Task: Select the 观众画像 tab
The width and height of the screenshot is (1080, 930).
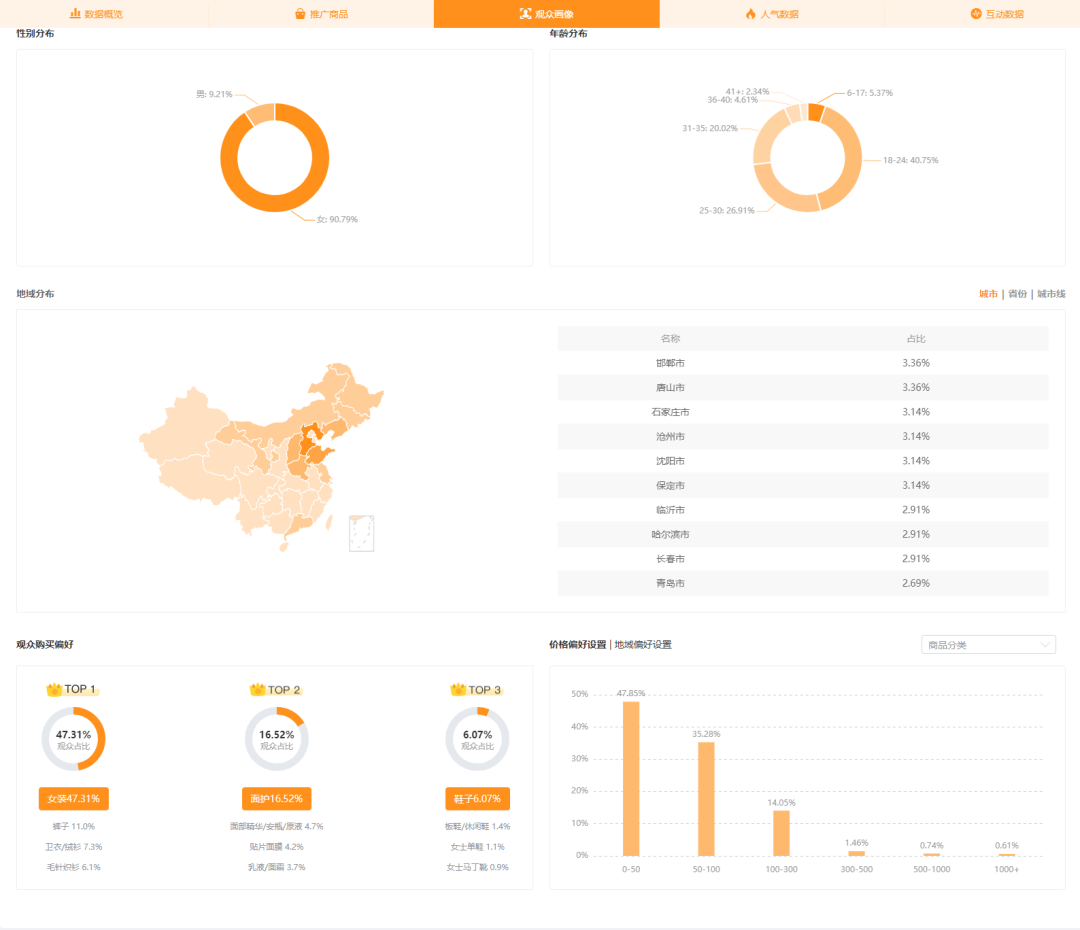Action: pos(546,14)
